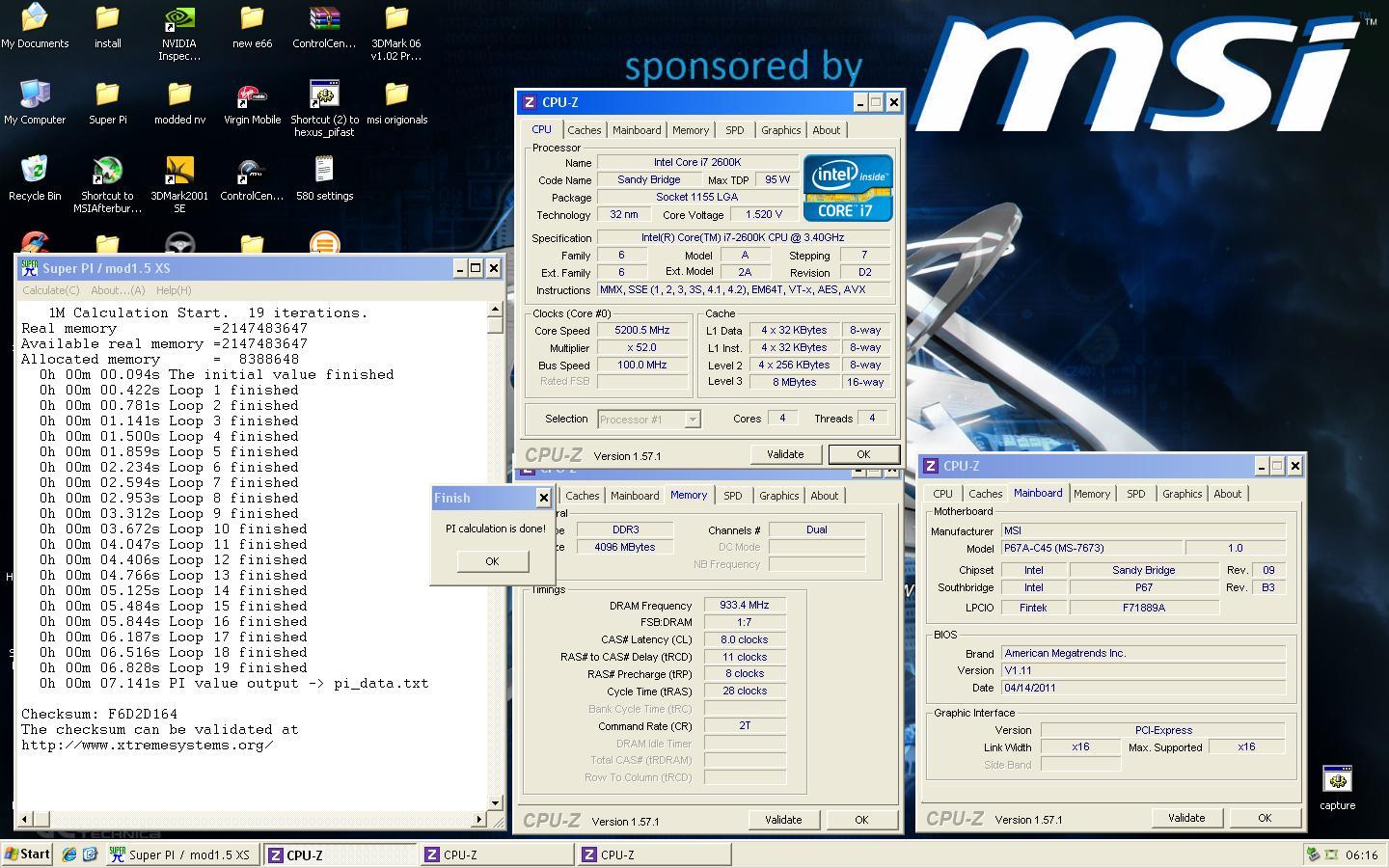Click OK in the Mainboard CPU-Z window

click(x=1265, y=818)
